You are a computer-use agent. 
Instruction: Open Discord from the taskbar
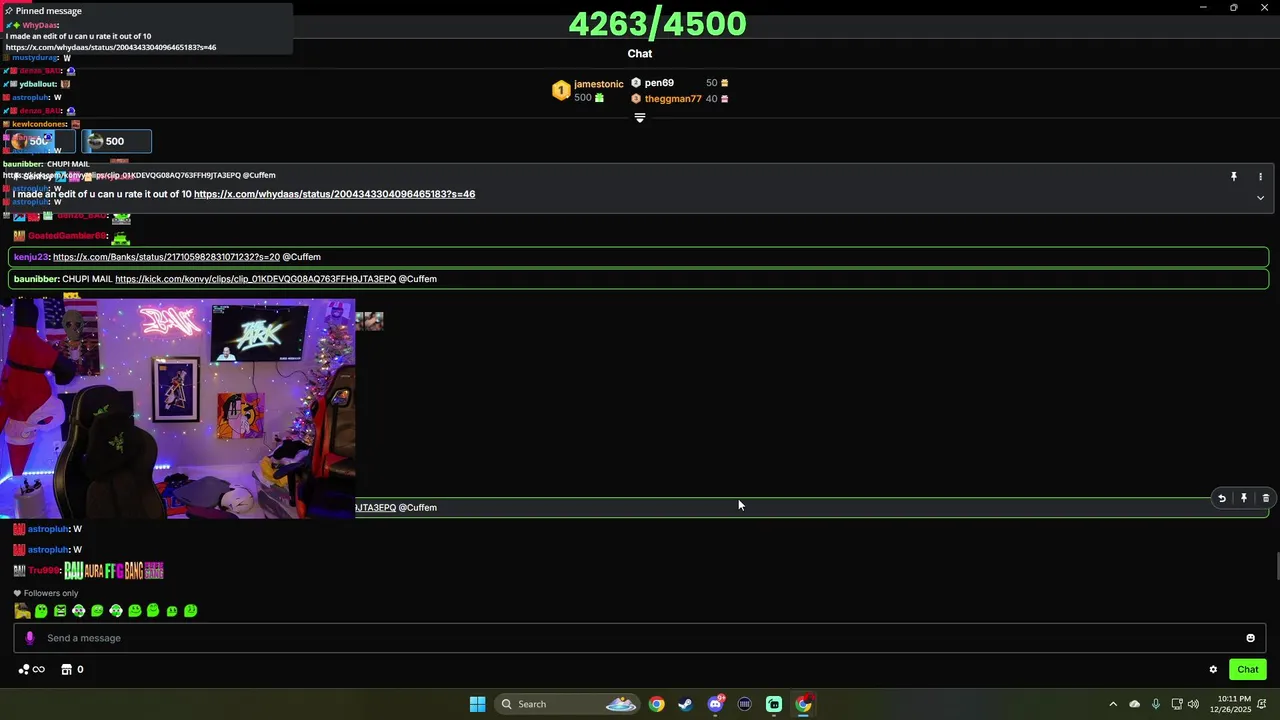point(715,704)
